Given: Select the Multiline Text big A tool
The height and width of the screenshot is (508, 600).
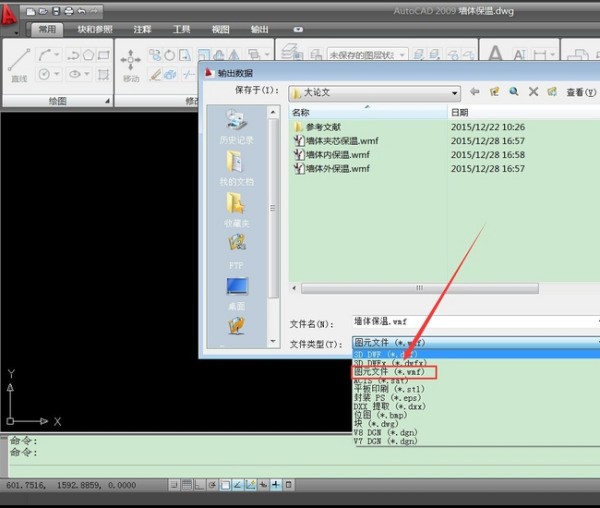Looking at the screenshot, I should (495, 53).
